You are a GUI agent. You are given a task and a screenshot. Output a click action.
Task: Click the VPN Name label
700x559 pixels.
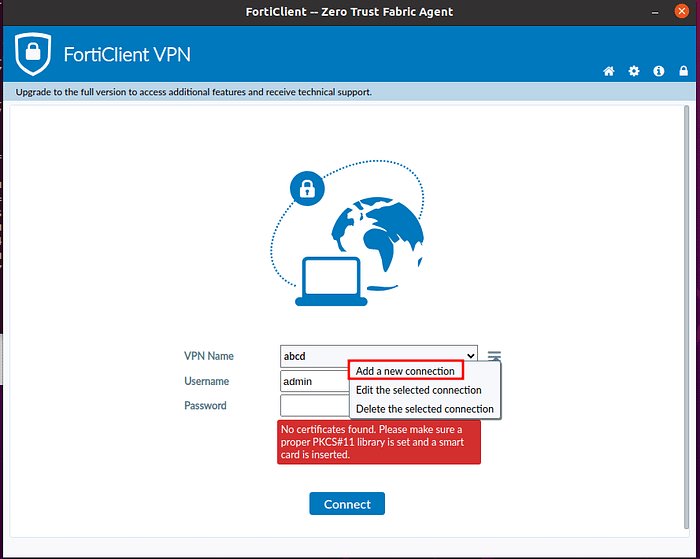208,356
